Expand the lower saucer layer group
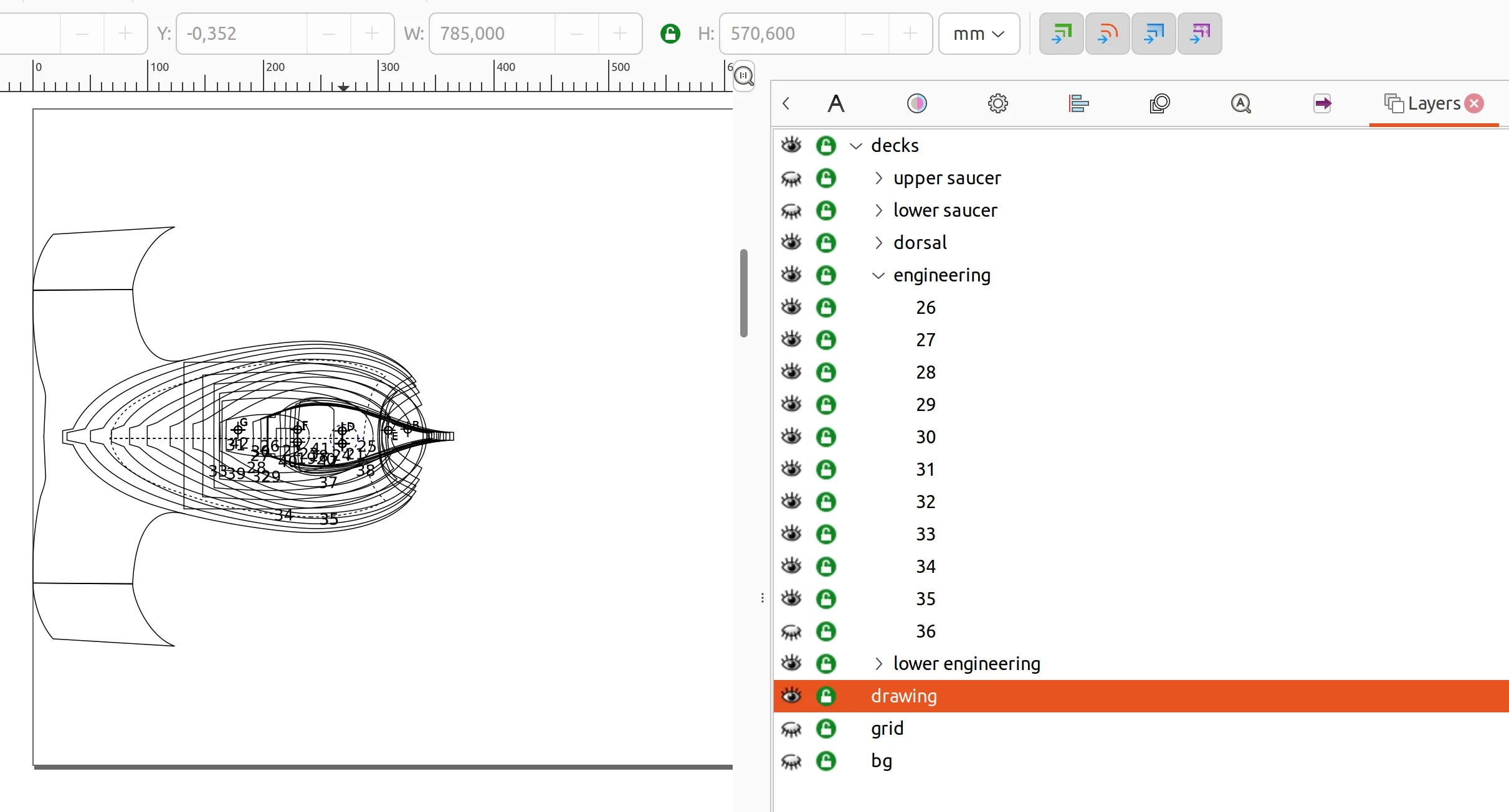This screenshot has width=1509, height=812. 877,210
